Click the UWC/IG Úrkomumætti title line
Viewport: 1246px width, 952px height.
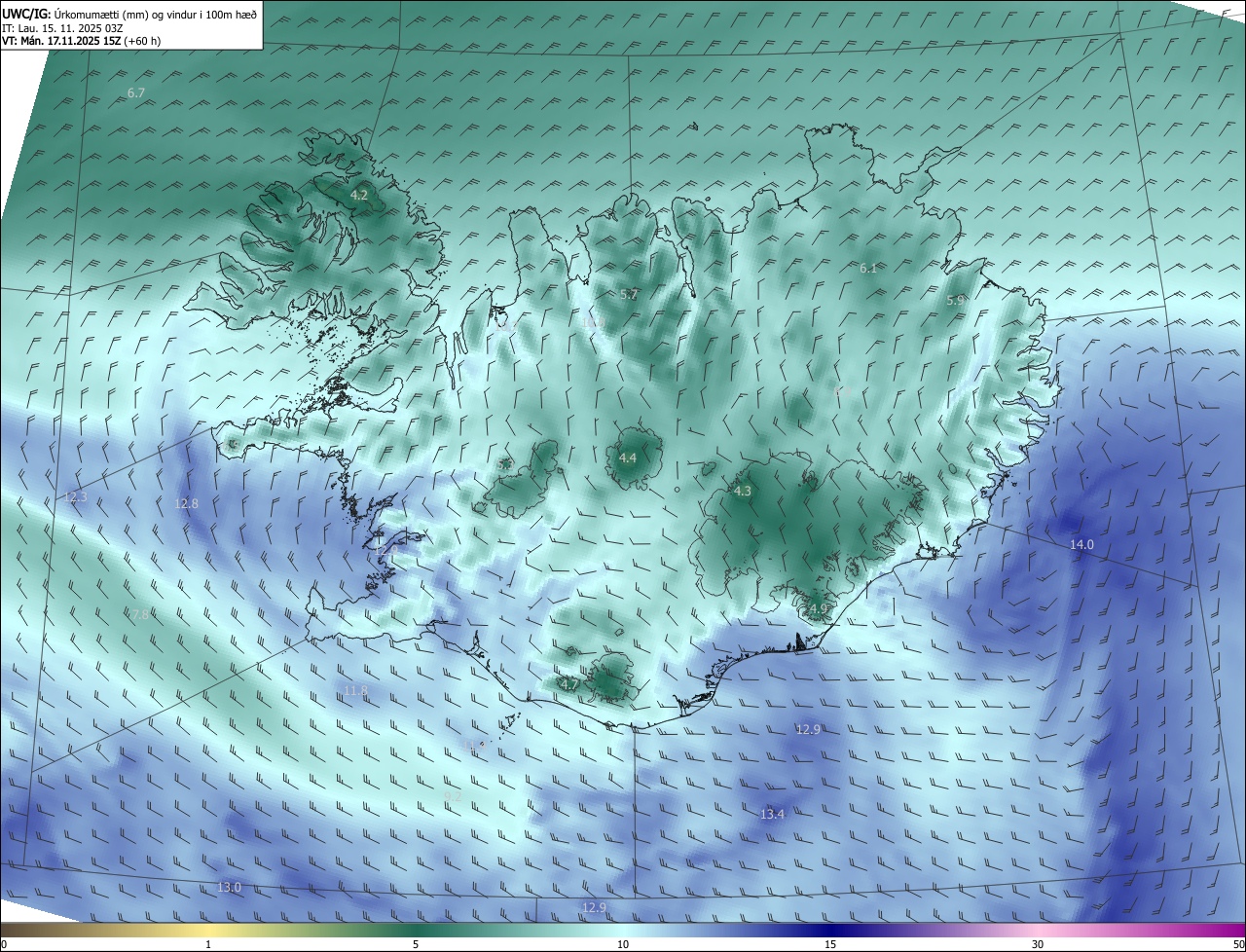click(x=129, y=14)
